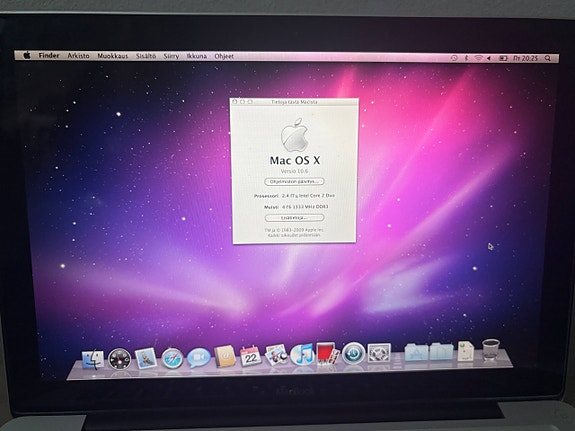Open the Arkisto menu

[78, 56]
